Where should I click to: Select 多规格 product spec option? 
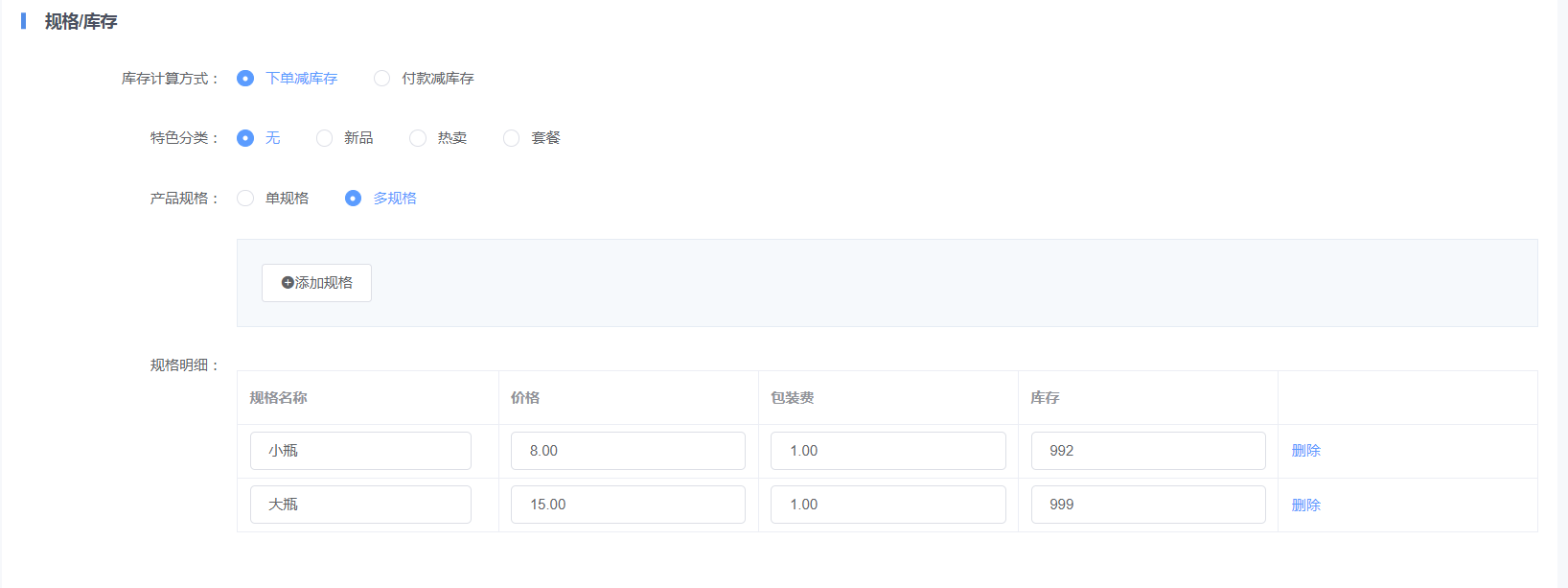click(x=354, y=199)
